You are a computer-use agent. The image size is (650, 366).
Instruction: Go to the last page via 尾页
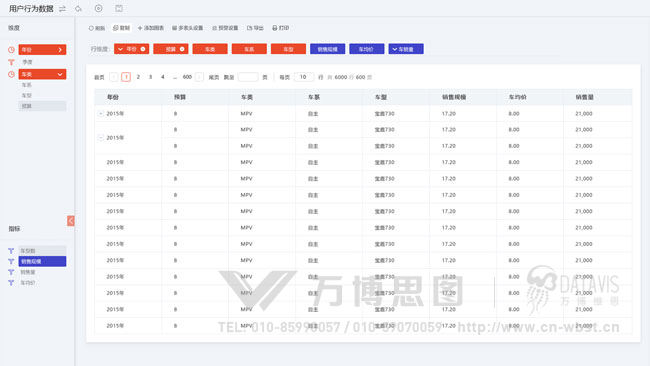tap(213, 78)
